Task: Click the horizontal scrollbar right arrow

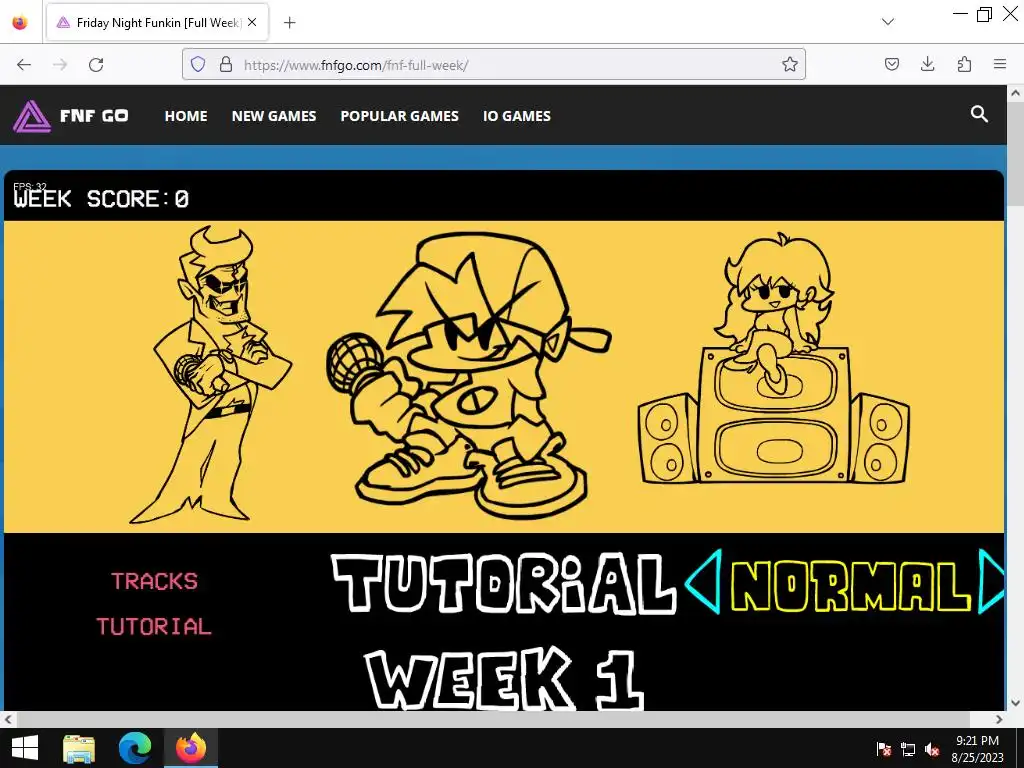Action: pos(999,719)
